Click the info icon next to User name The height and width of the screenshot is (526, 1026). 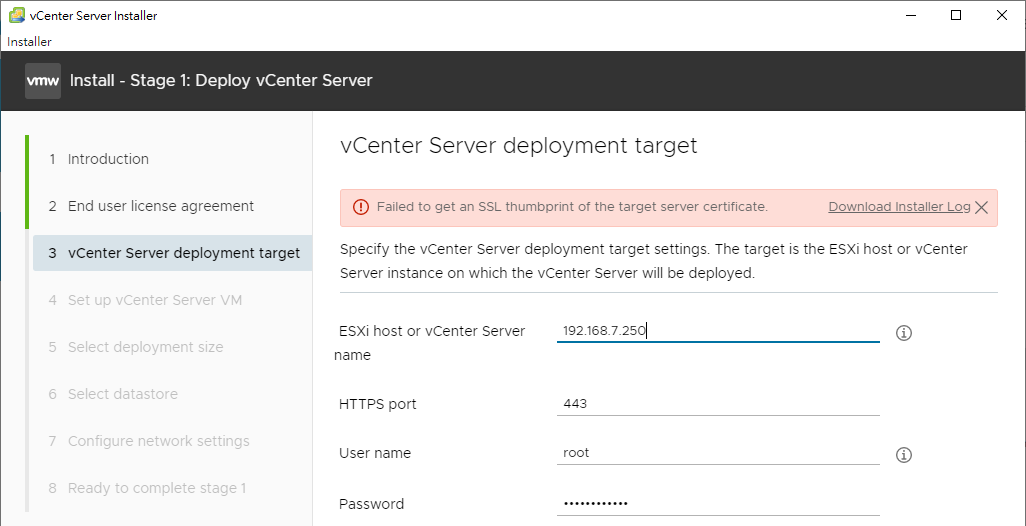tap(904, 455)
